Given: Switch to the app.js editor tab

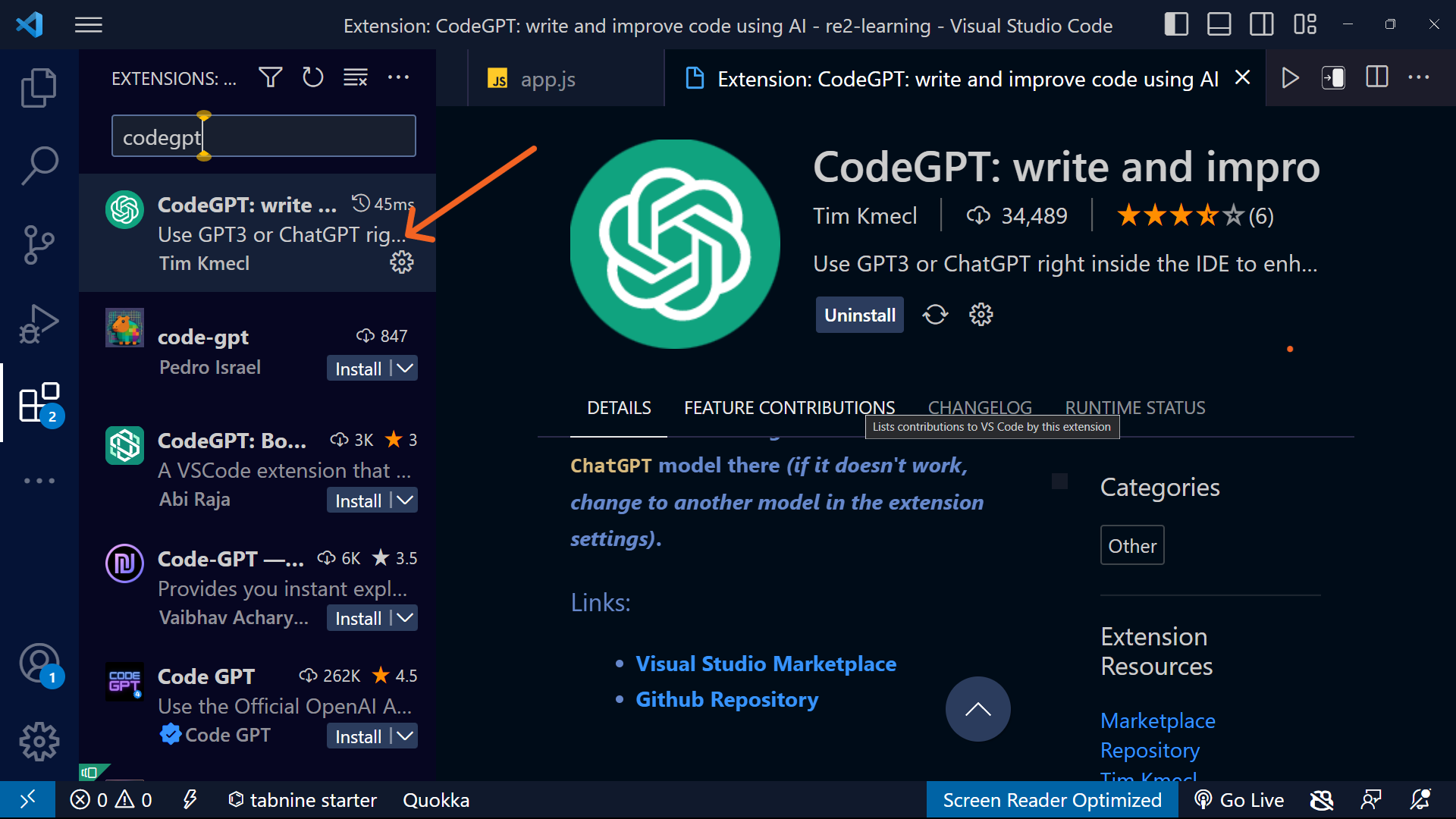Looking at the screenshot, I should [548, 79].
